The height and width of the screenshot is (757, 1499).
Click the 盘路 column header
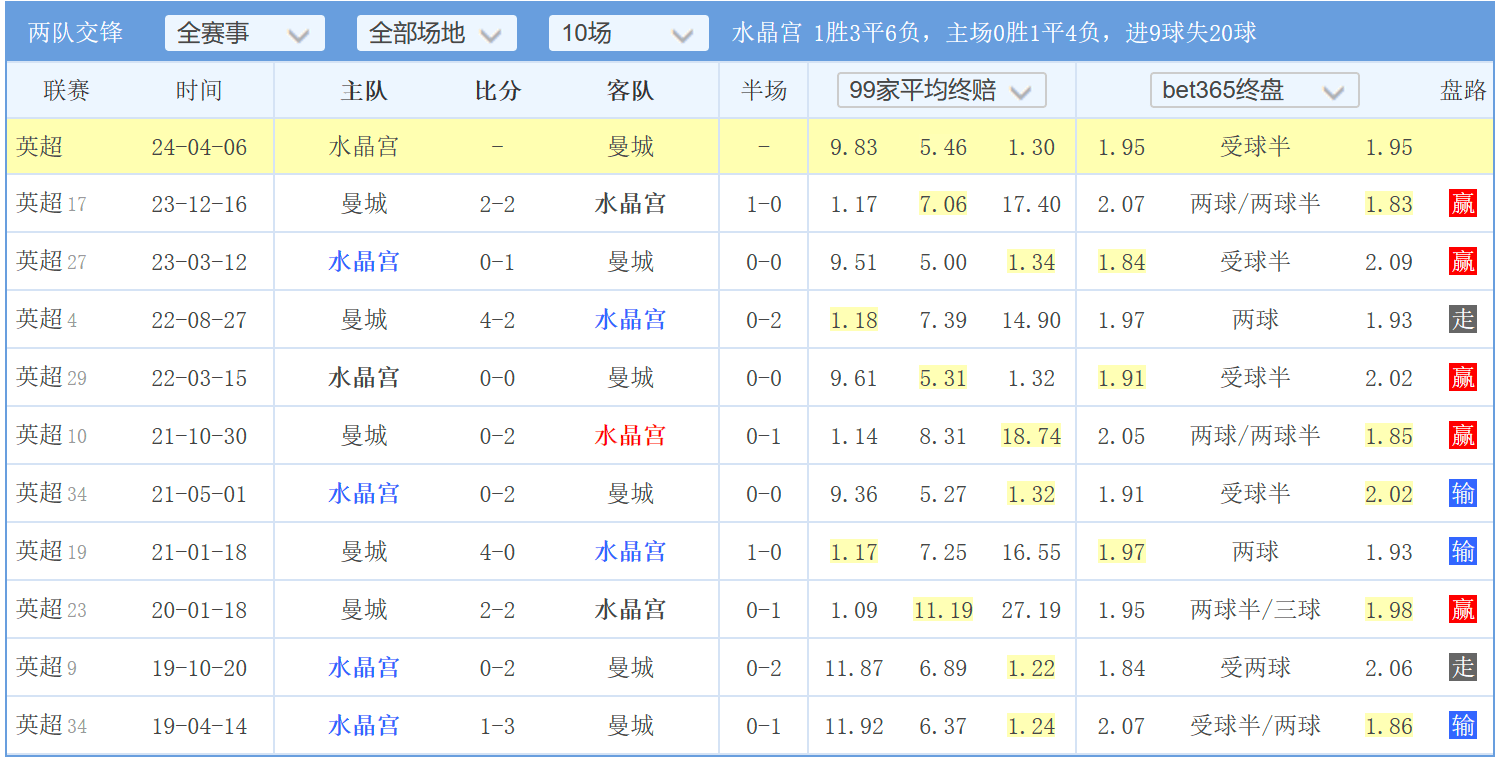pos(1462,91)
